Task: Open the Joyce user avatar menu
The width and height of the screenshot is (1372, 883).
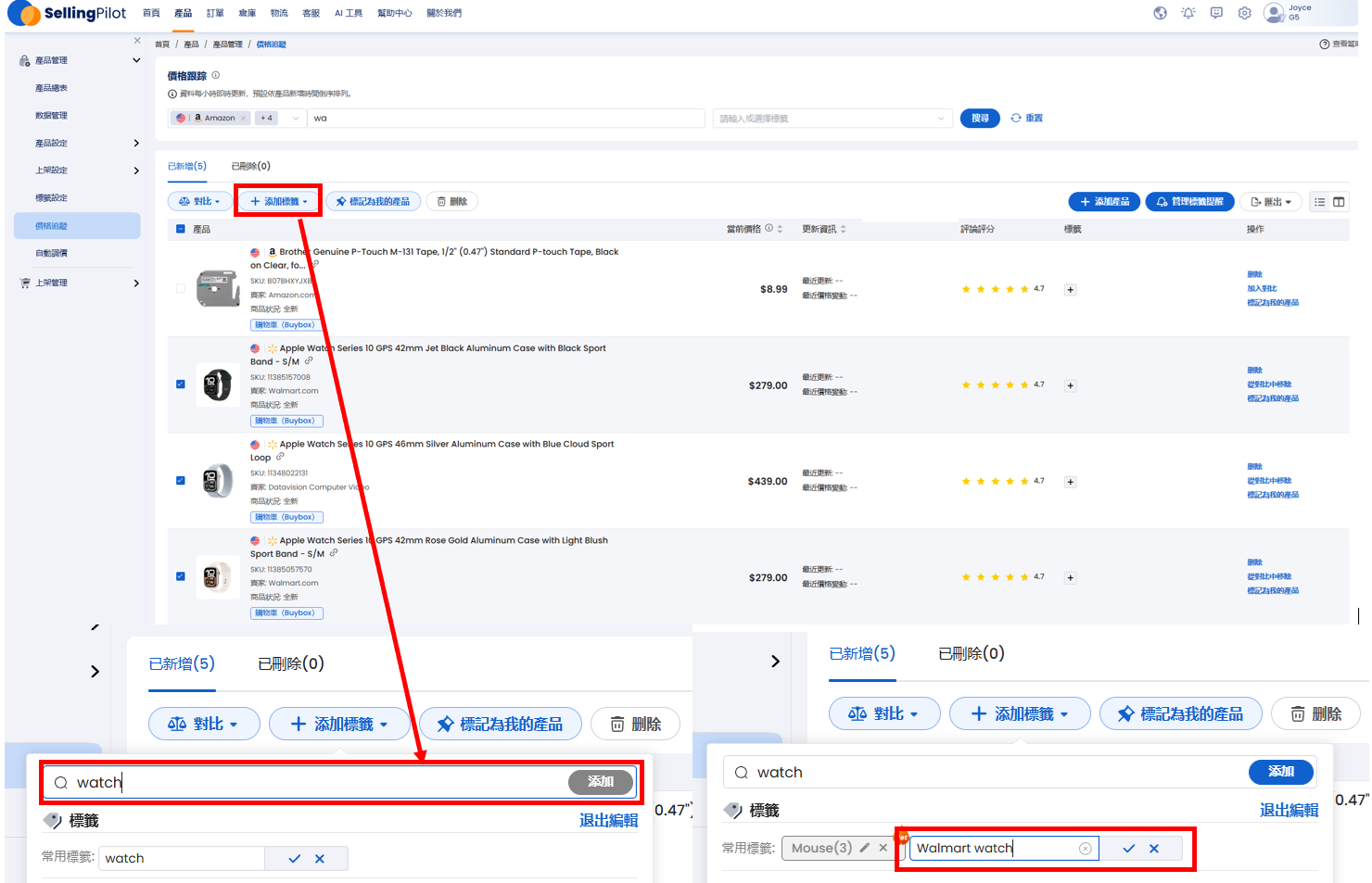Action: coord(1274,13)
